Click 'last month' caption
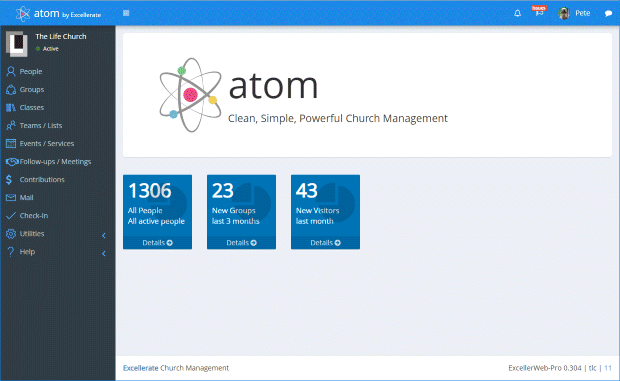This screenshot has height=381, width=620. [315, 221]
